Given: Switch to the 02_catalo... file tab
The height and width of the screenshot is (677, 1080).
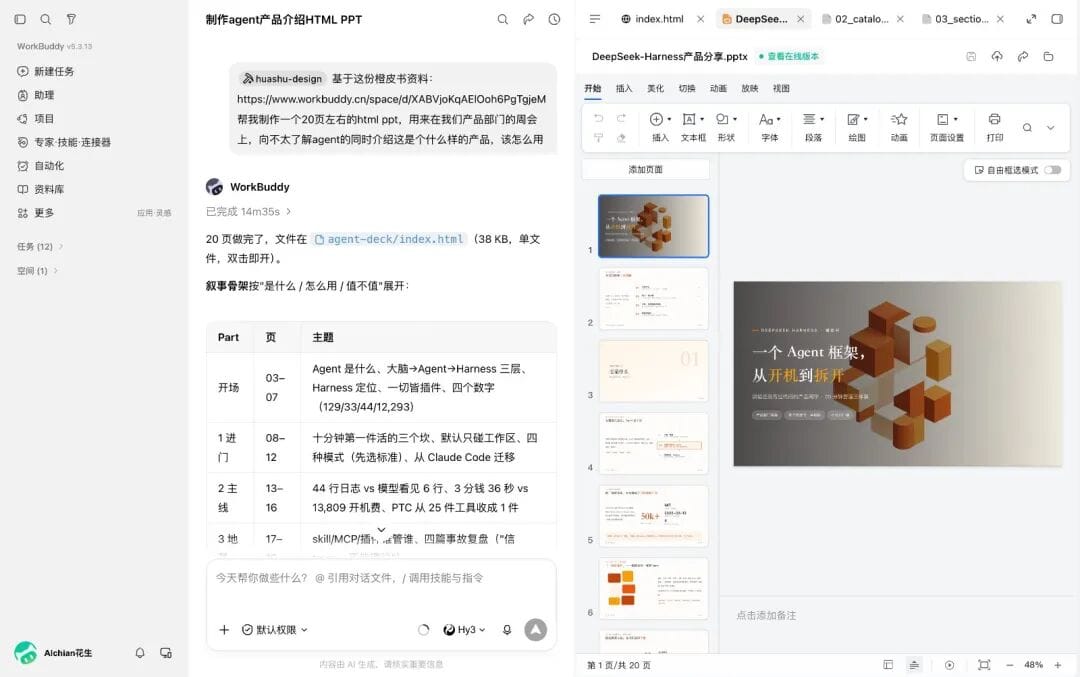Looking at the screenshot, I should click(x=855, y=19).
